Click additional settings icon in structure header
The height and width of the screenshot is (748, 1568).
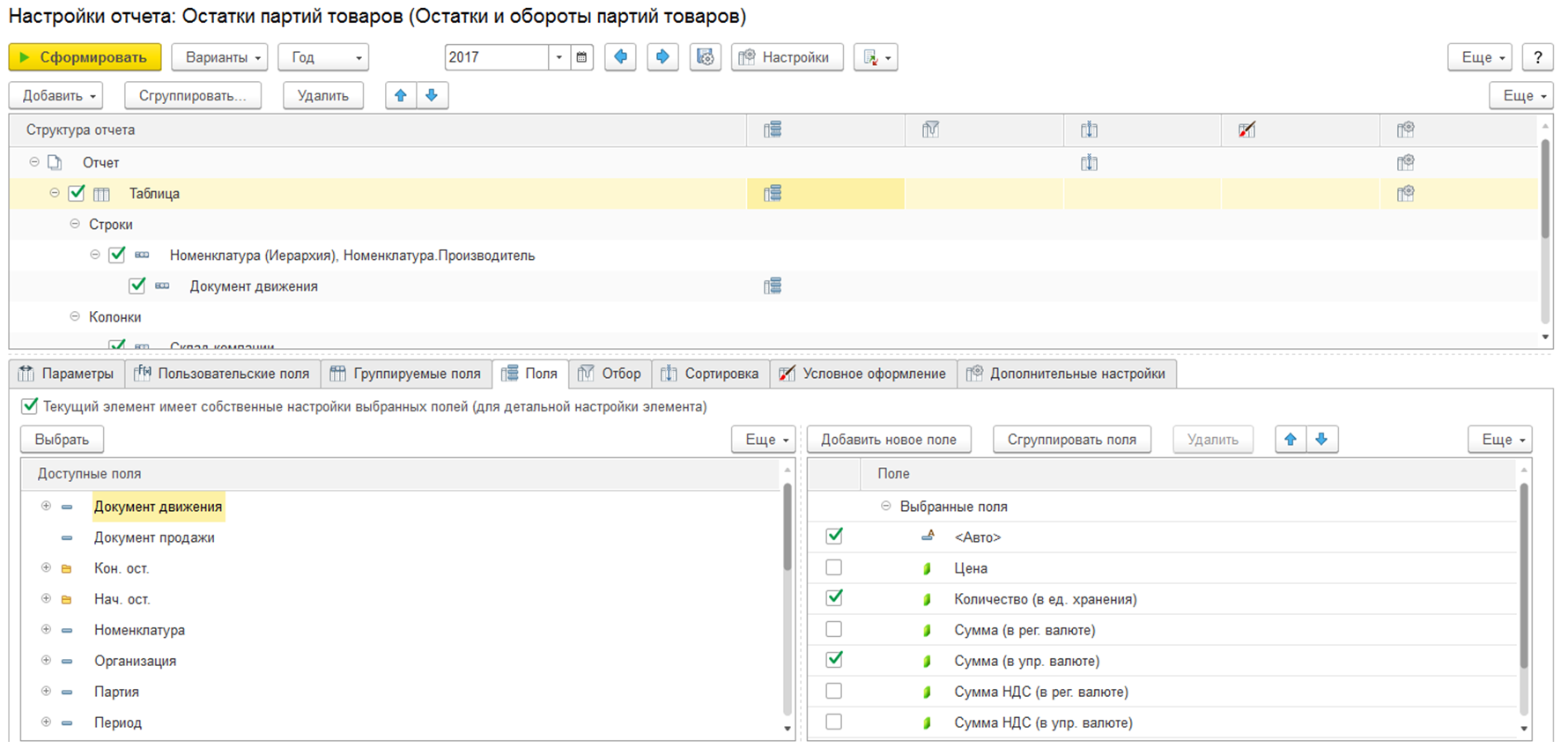point(1405,130)
